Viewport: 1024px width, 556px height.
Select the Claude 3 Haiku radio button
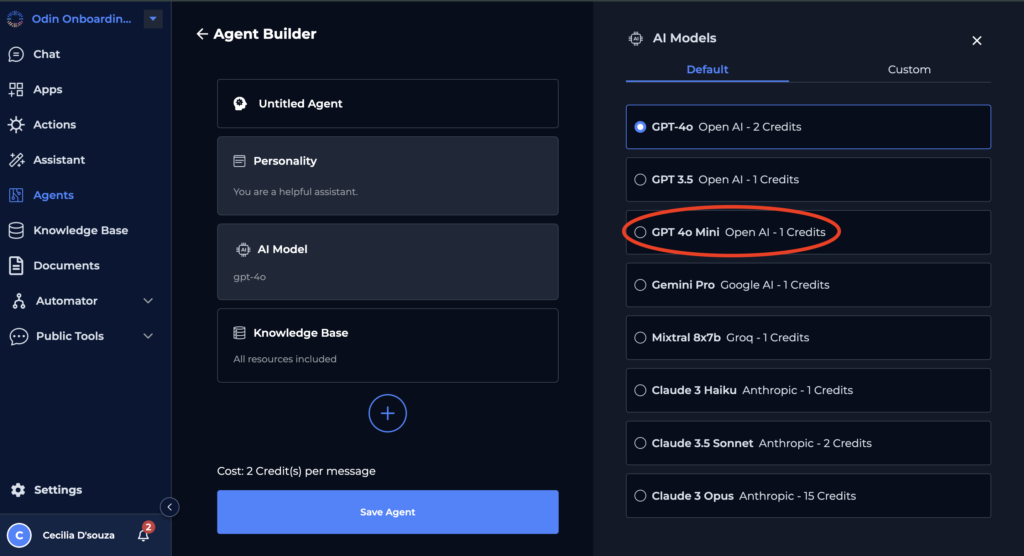pos(640,391)
